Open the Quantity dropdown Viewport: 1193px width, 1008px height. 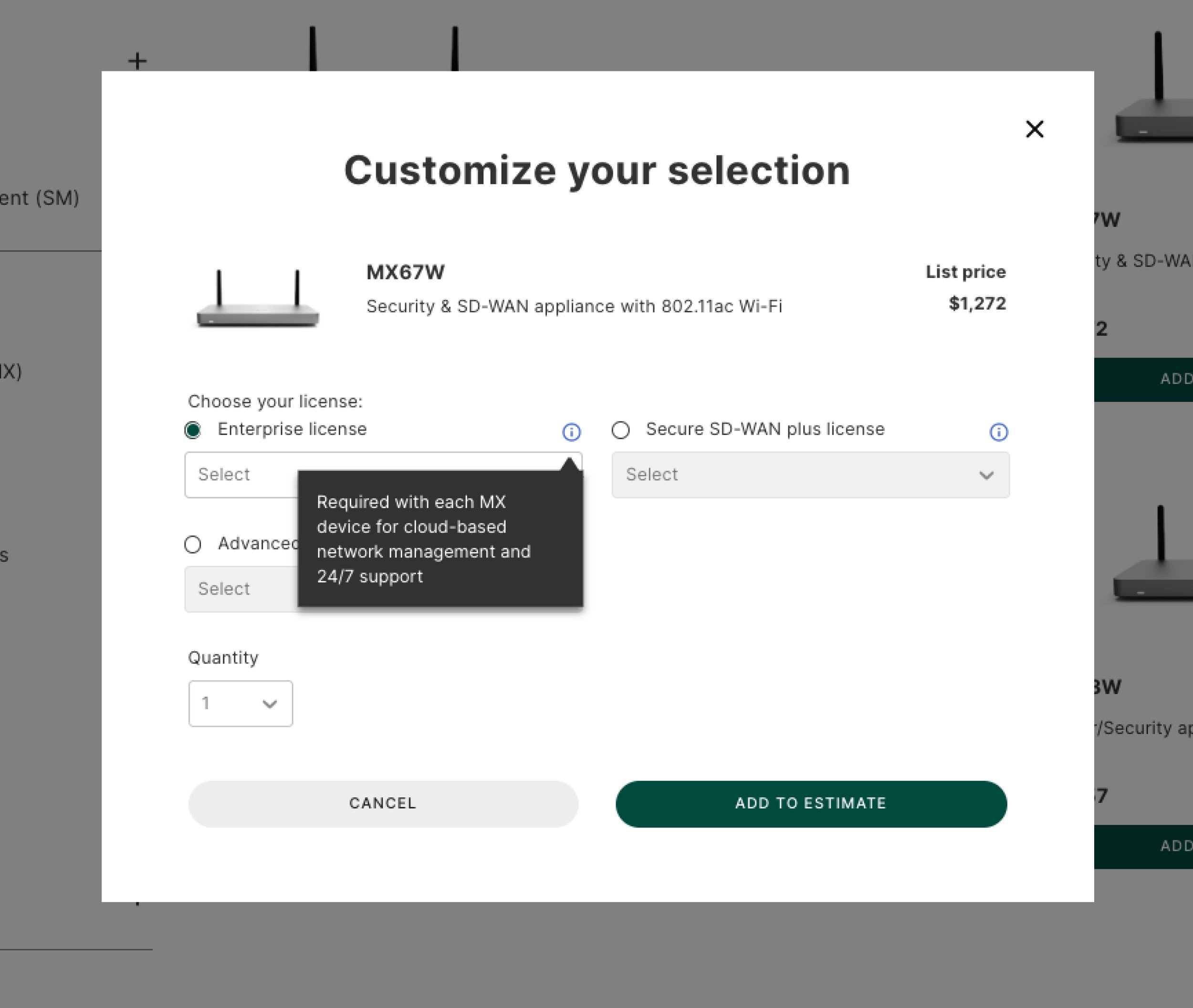(x=240, y=704)
